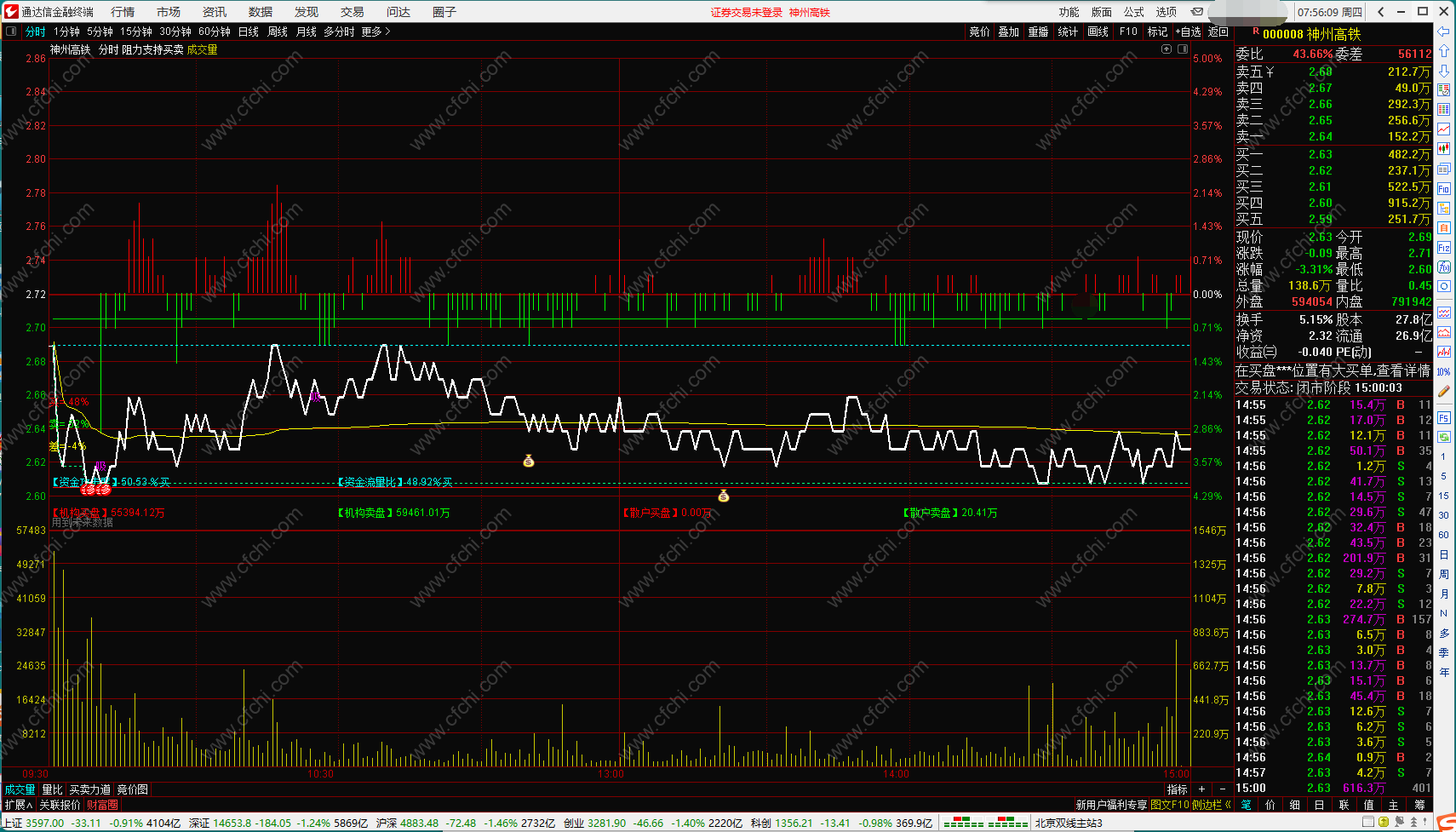Click the 返回 button
The height and width of the screenshot is (832, 1456).
tap(1218, 32)
